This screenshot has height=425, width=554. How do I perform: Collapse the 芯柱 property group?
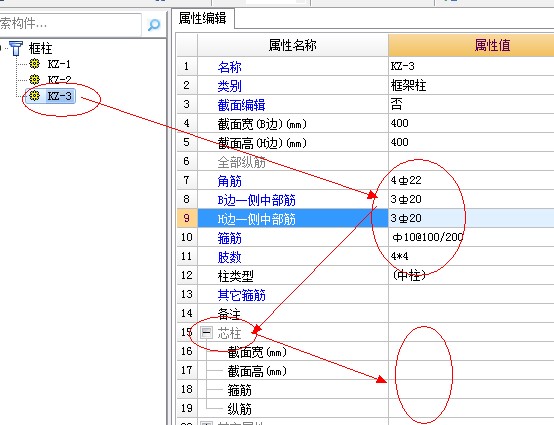point(206,332)
